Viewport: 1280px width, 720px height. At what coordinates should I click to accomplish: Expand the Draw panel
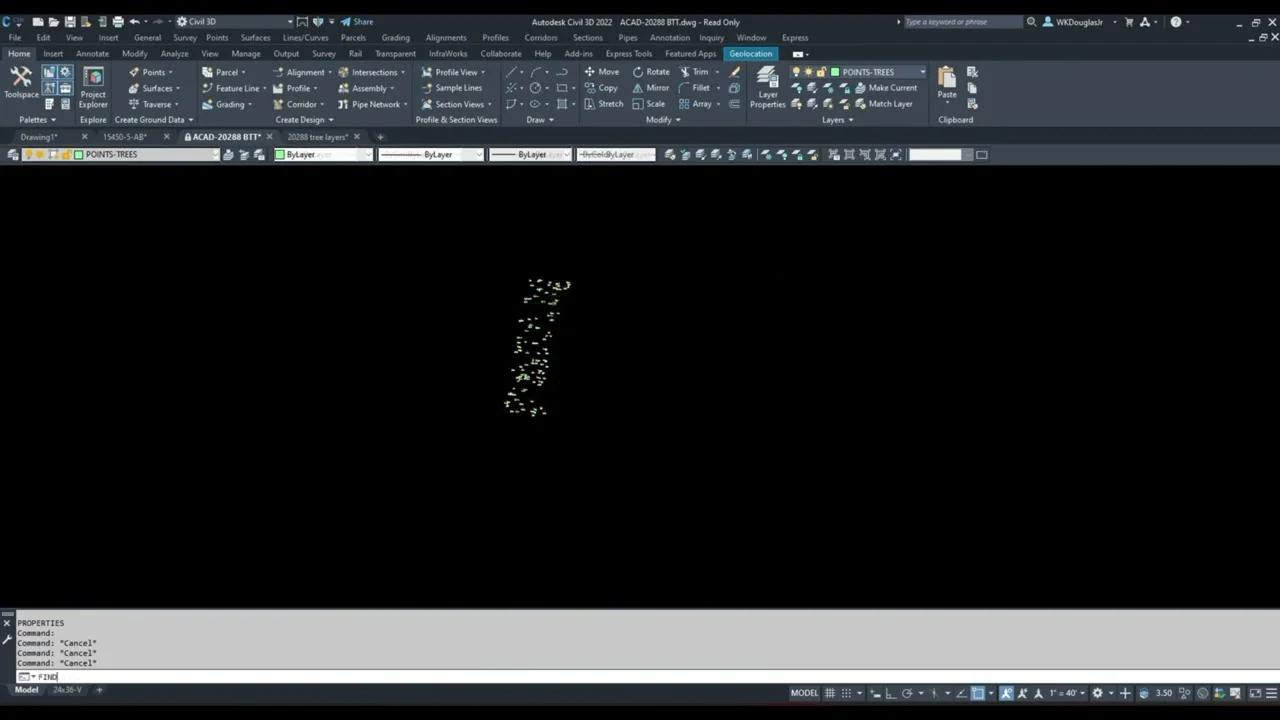(540, 120)
